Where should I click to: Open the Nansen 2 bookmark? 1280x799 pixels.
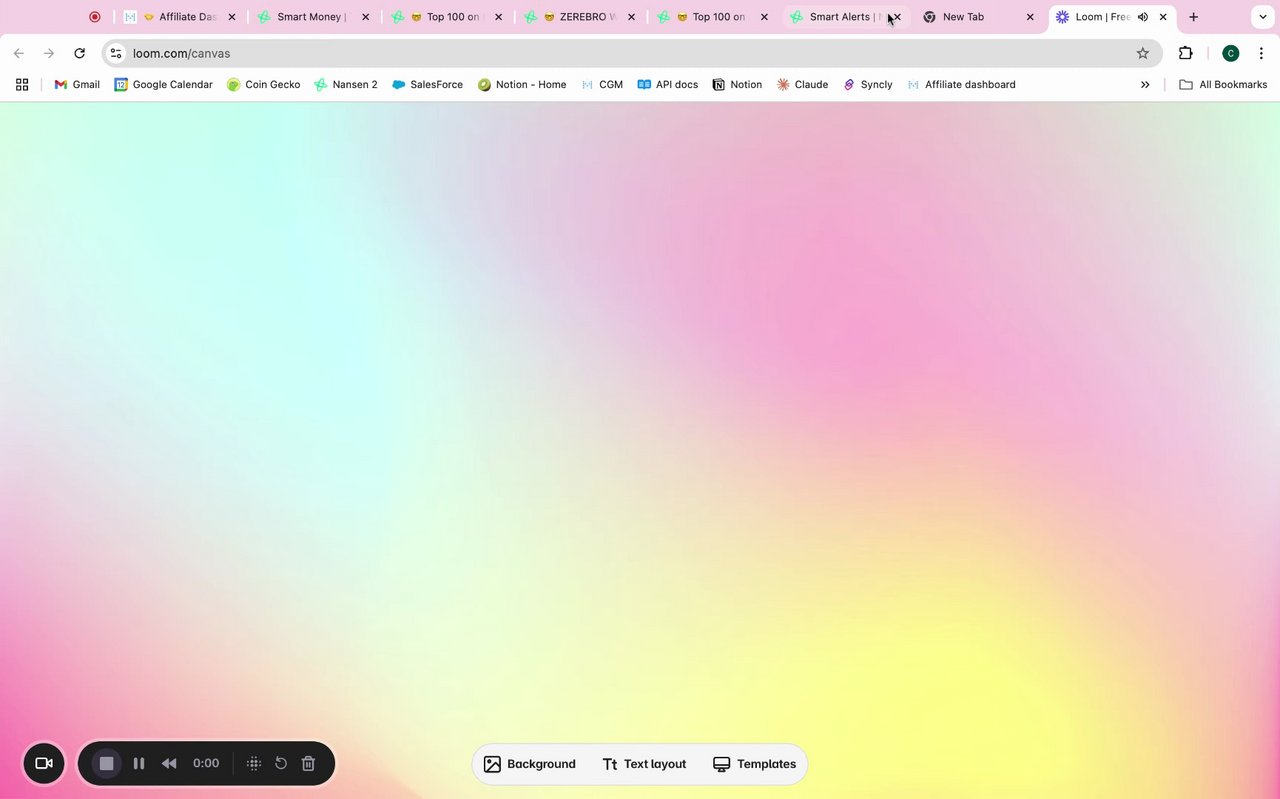tap(346, 85)
